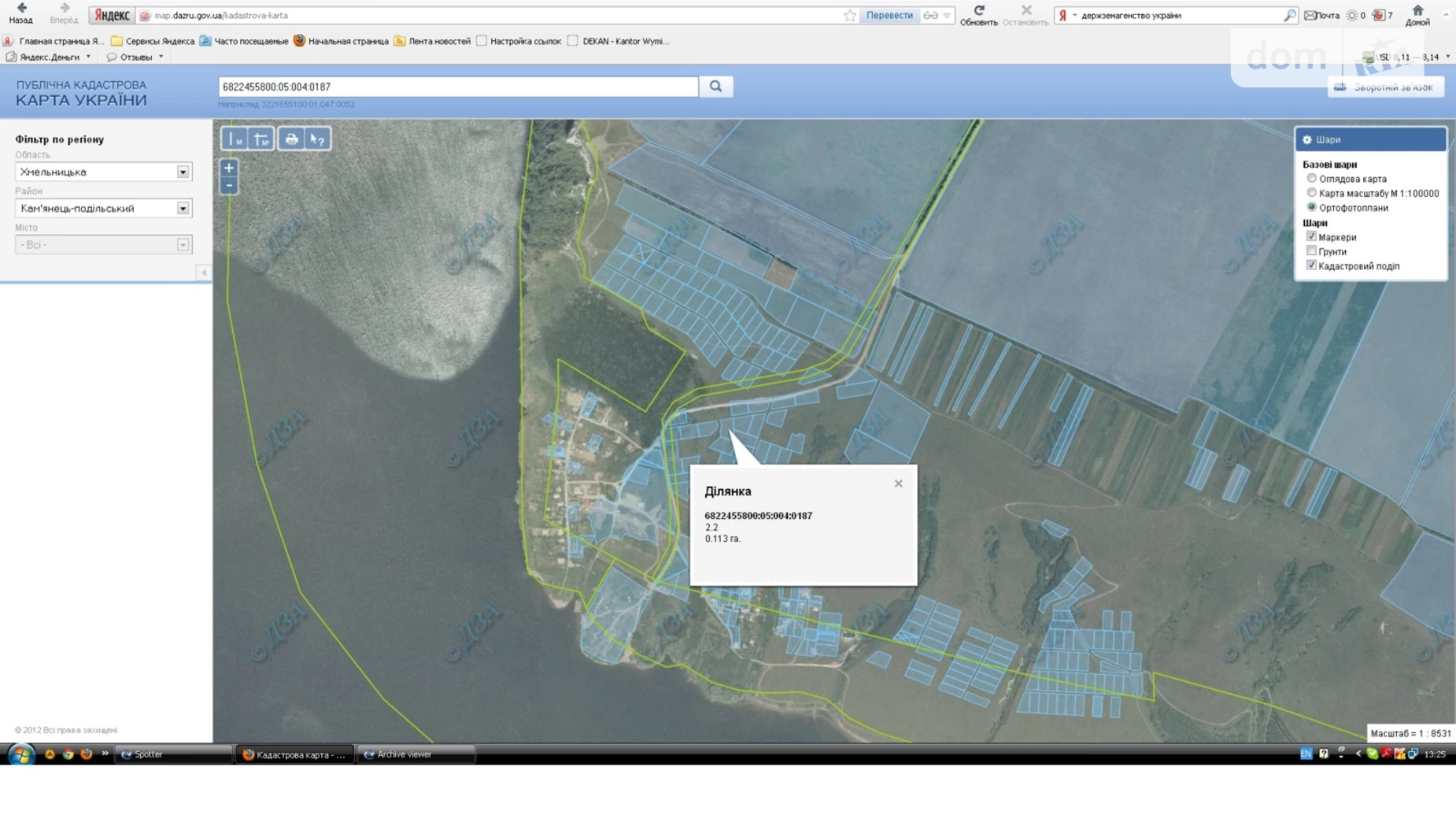Collapse the filter sidebar with arrow
Screen dimensions: 1456x819
coord(204,272)
